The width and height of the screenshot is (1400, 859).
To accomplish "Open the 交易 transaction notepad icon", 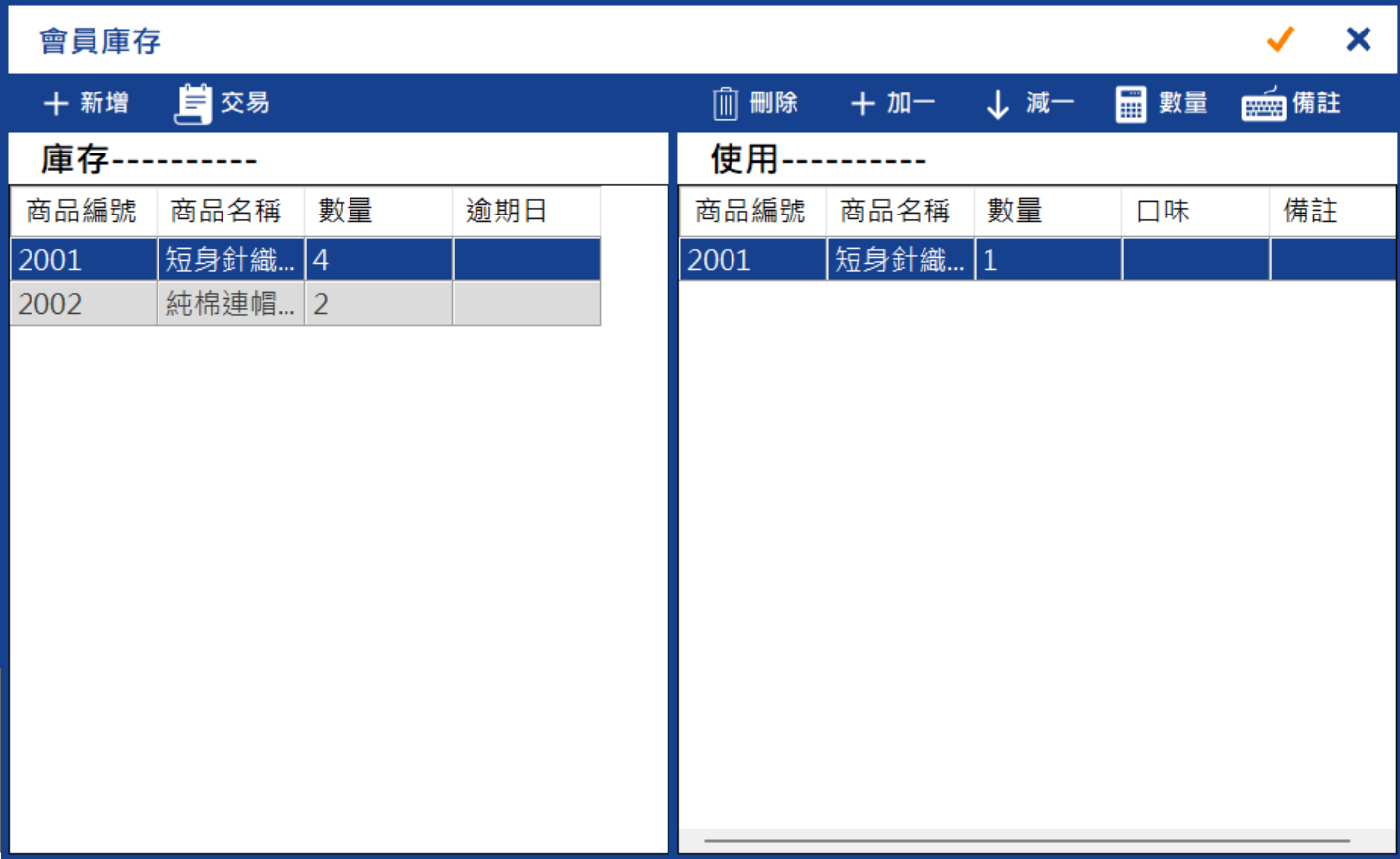I will pyautogui.click(x=193, y=103).
